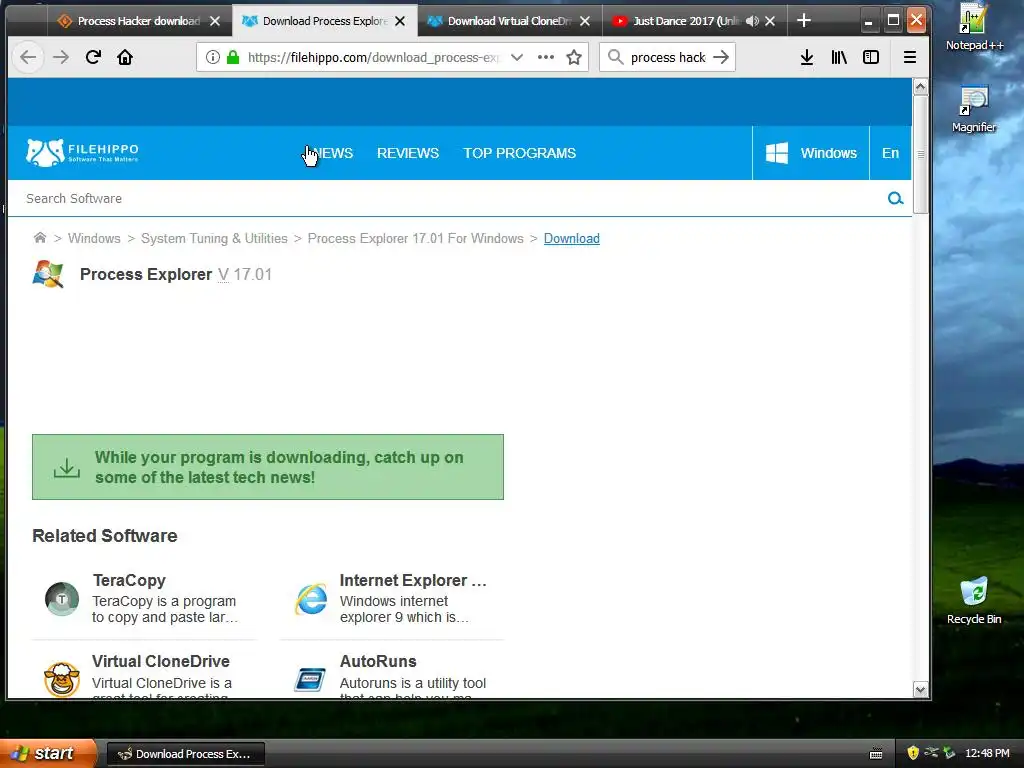Show site information icon in address bar

pyautogui.click(x=212, y=57)
